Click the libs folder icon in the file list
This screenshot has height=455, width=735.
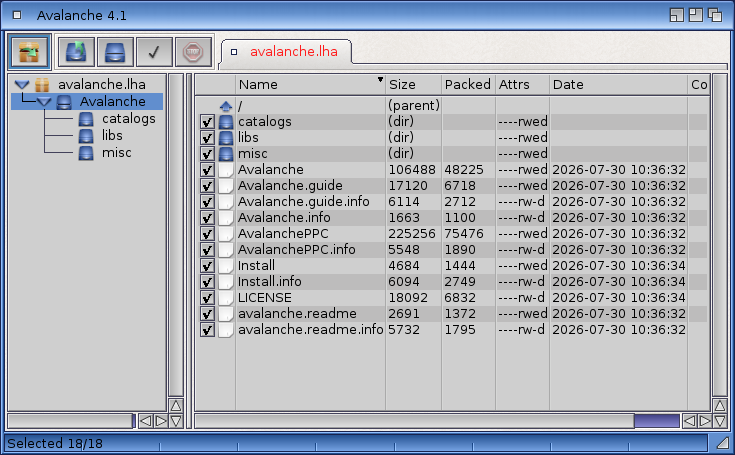pos(226,138)
